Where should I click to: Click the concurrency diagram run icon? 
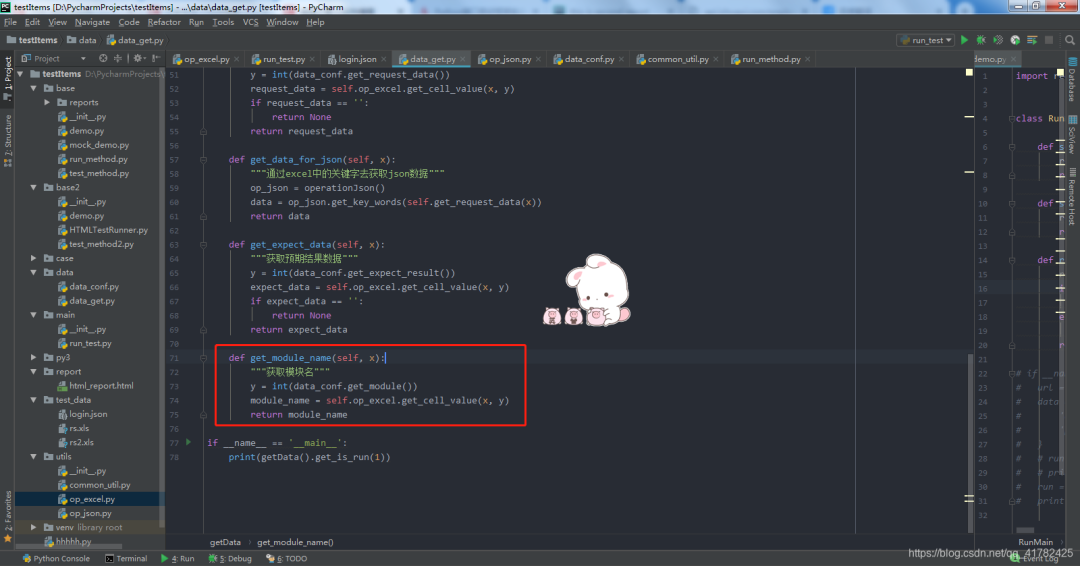click(x=1032, y=40)
